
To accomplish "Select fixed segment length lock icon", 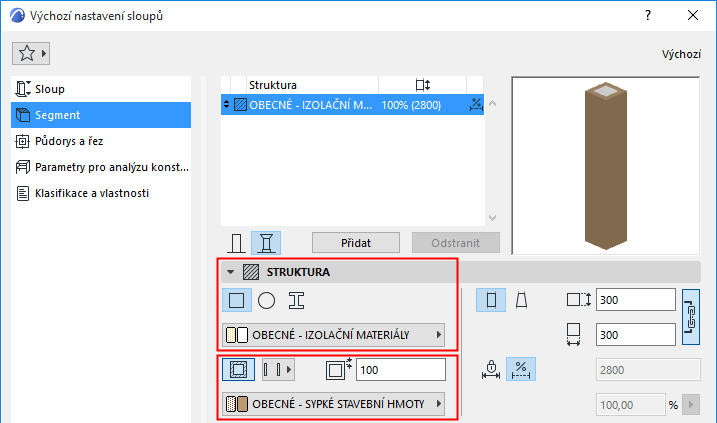I will (x=491, y=369).
